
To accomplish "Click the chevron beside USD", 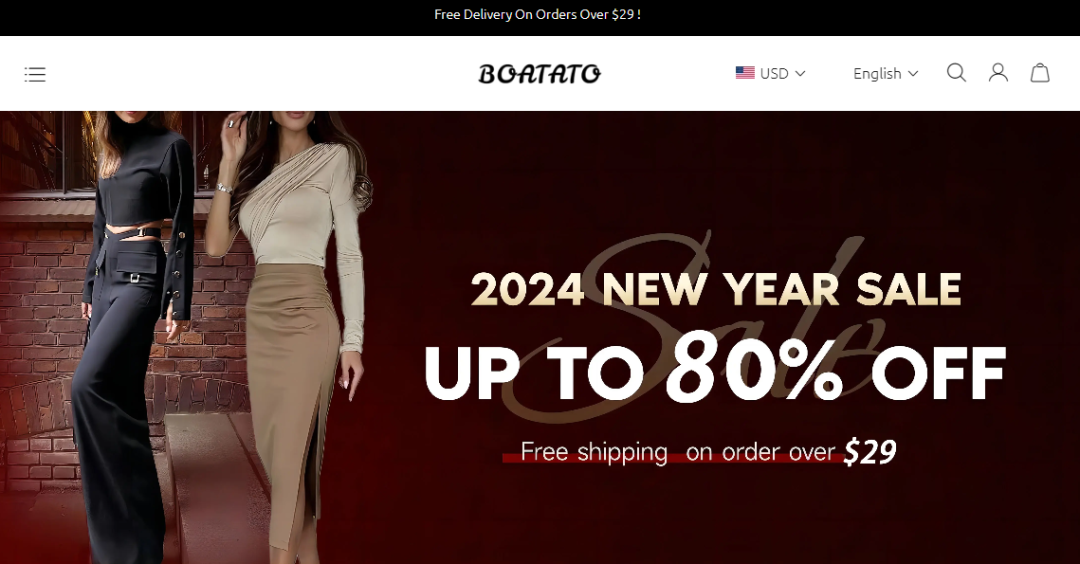I will (x=800, y=74).
